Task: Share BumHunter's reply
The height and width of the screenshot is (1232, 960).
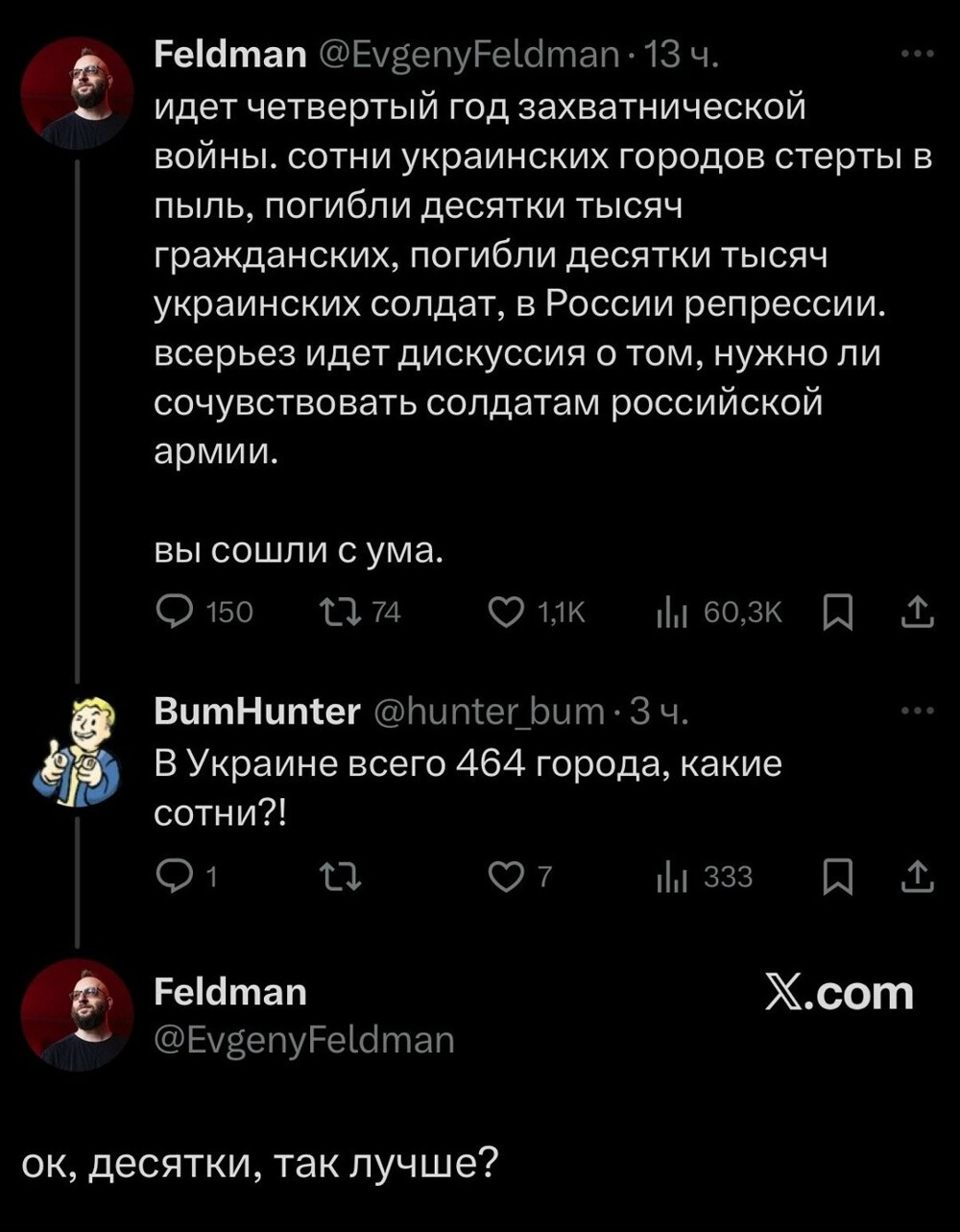Action: [919, 877]
